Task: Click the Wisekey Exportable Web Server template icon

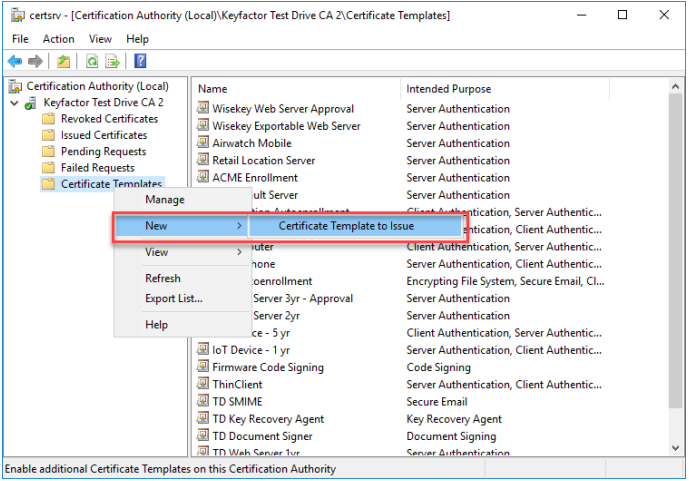Action: (203, 125)
